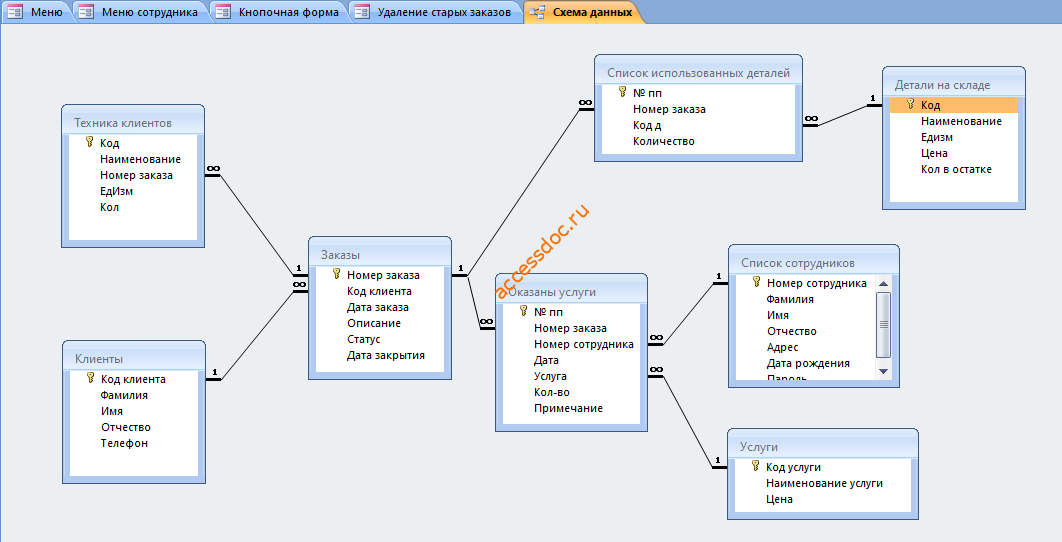Click the Услуги table title bar
Image resolution: width=1062 pixels, height=542 pixels.
pyautogui.click(x=823, y=446)
